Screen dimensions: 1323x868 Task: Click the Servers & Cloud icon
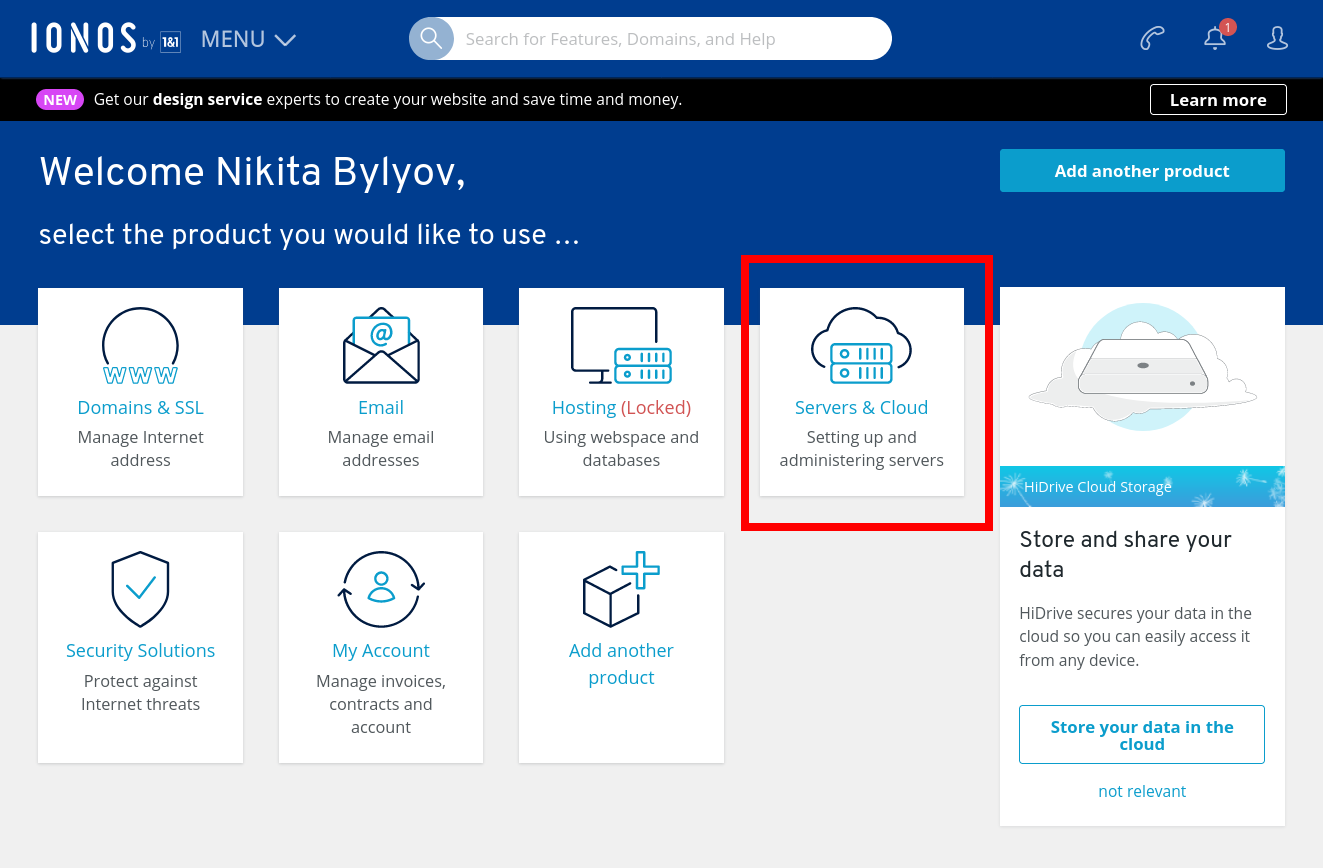tap(861, 346)
